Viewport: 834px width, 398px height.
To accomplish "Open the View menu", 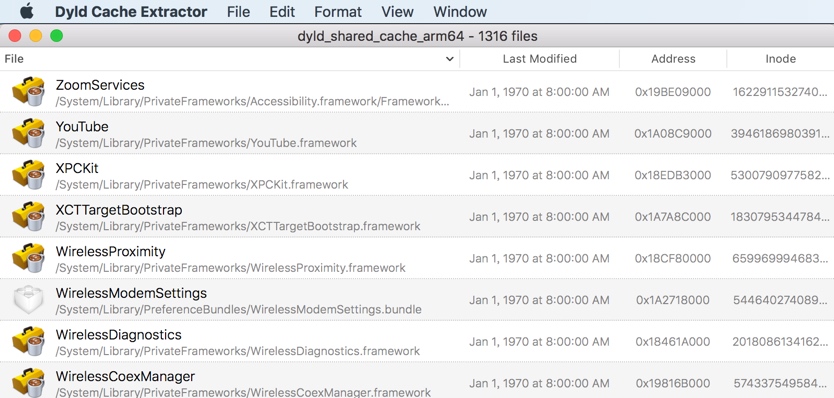I will coord(397,12).
